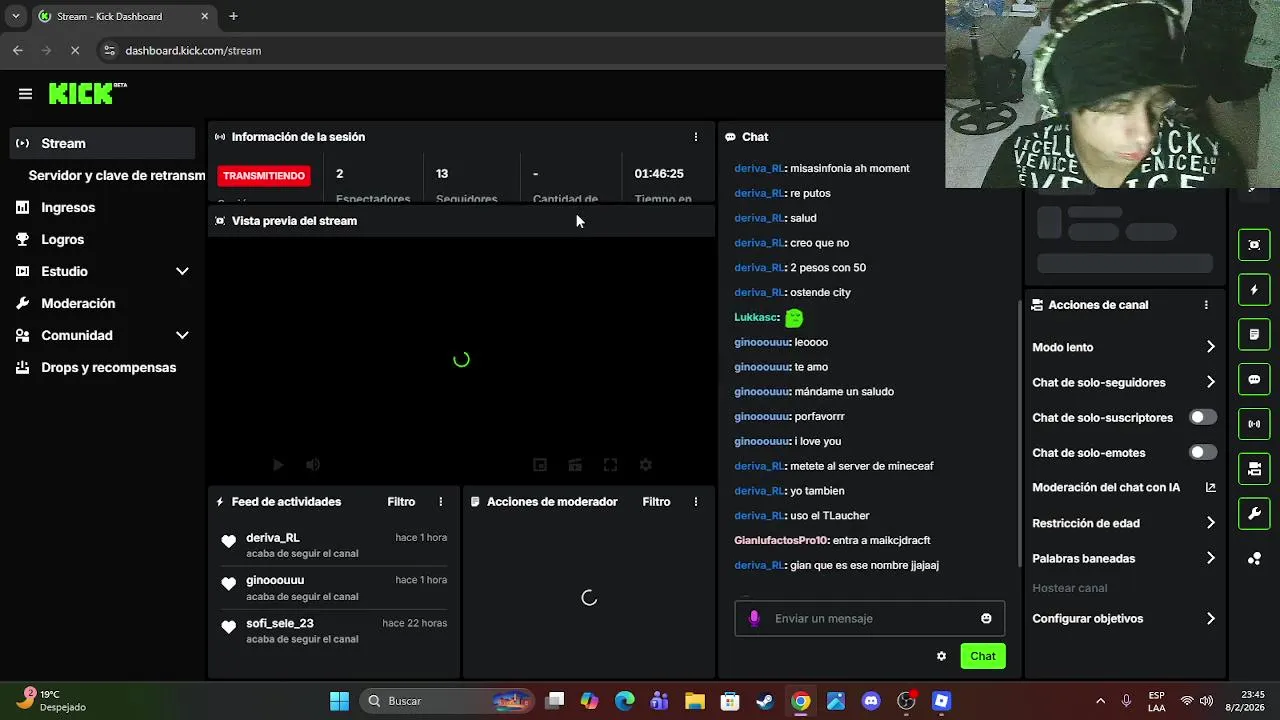Click Lukkasc username in chat
This screenshot has width=1280, height=720.
[x=756, y=317]
